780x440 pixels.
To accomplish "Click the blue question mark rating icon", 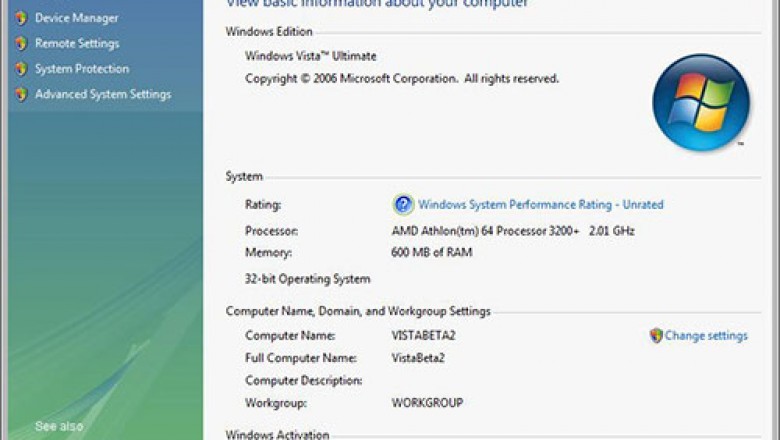I will click(x=403, y=204).
